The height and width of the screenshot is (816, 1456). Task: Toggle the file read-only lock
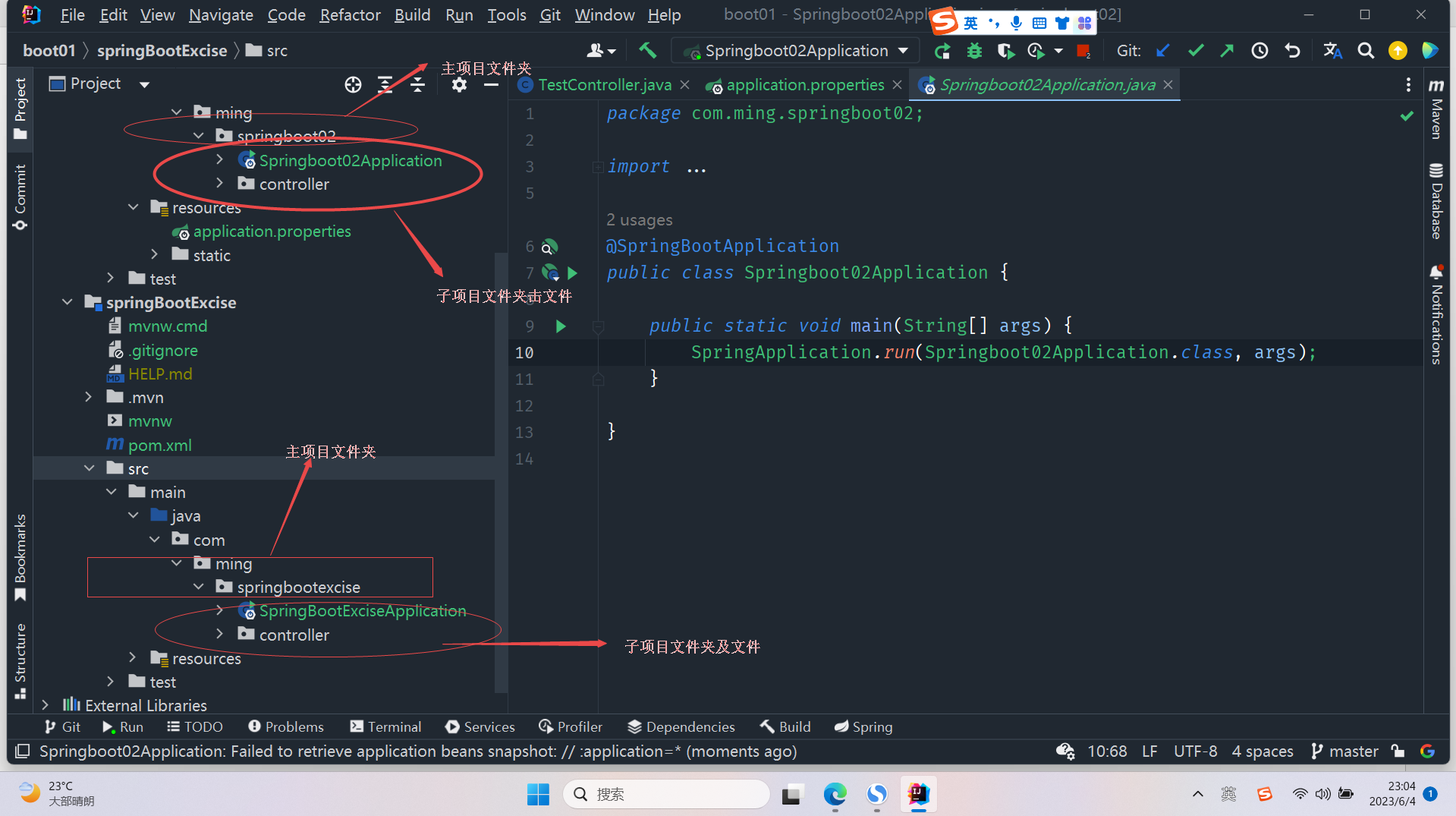(x=1398, y=751)
